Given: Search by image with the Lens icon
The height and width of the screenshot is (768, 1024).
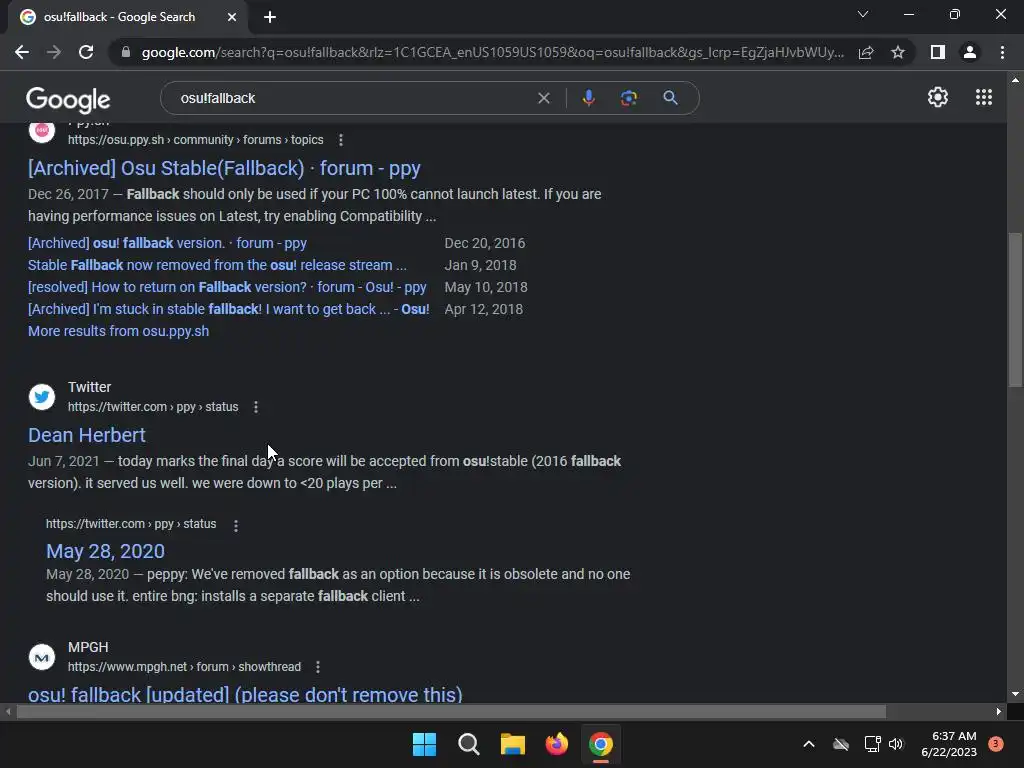Looking at the screenshot, I should 629,98.
